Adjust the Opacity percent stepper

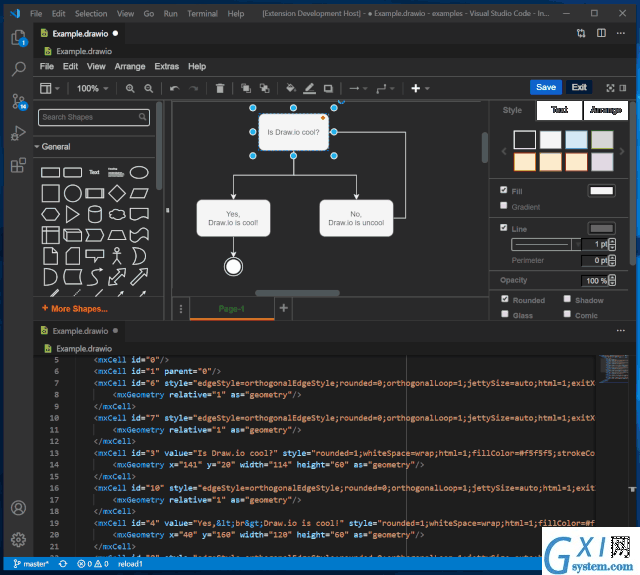pyautogui.click(x=612, y=280)
